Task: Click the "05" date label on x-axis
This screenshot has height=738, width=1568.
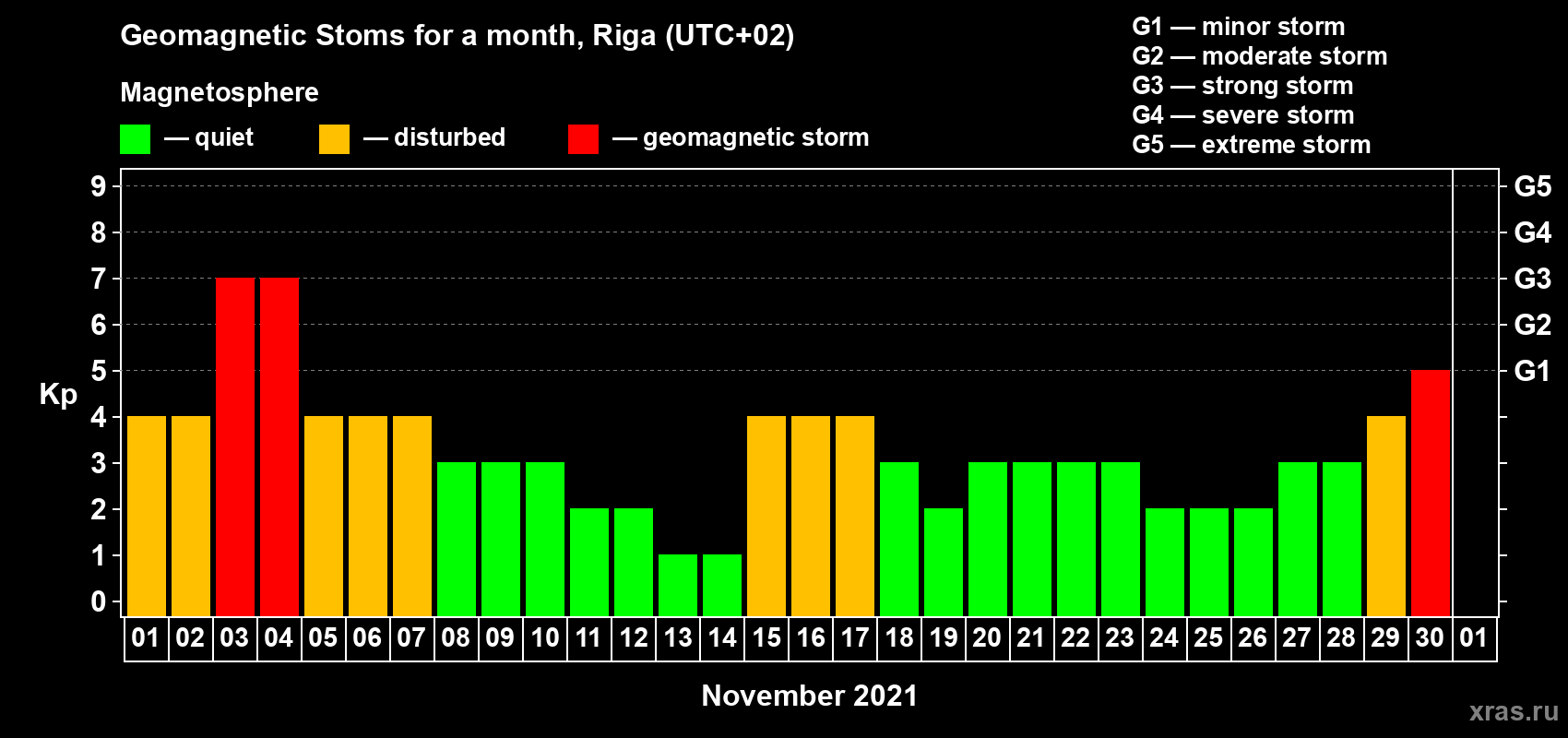Action: point(323,637)
